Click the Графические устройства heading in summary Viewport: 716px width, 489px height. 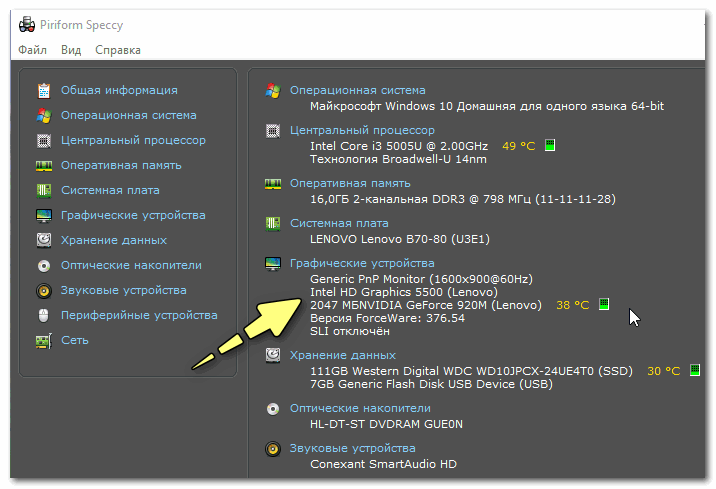(362, 263)
